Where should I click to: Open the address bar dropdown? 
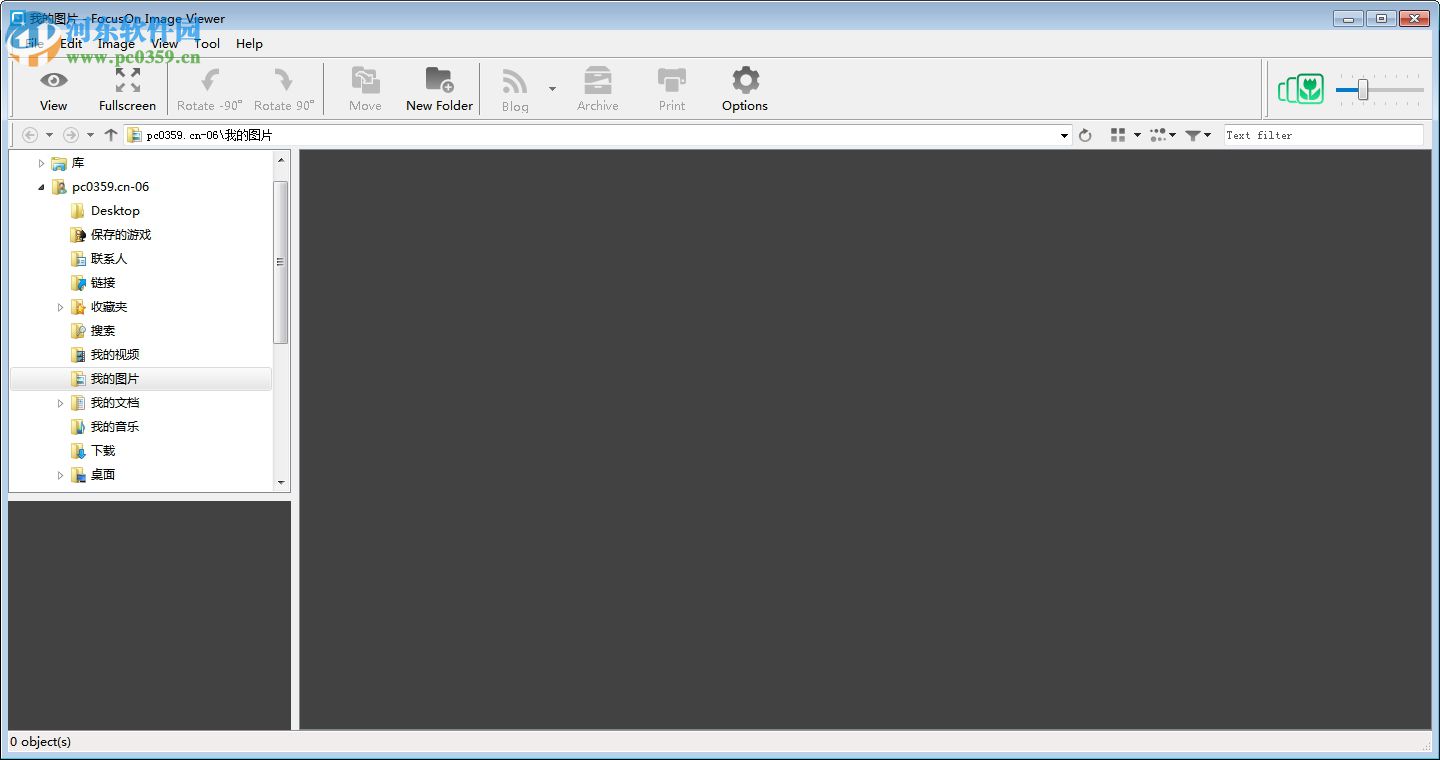[x=1063, y=134]
